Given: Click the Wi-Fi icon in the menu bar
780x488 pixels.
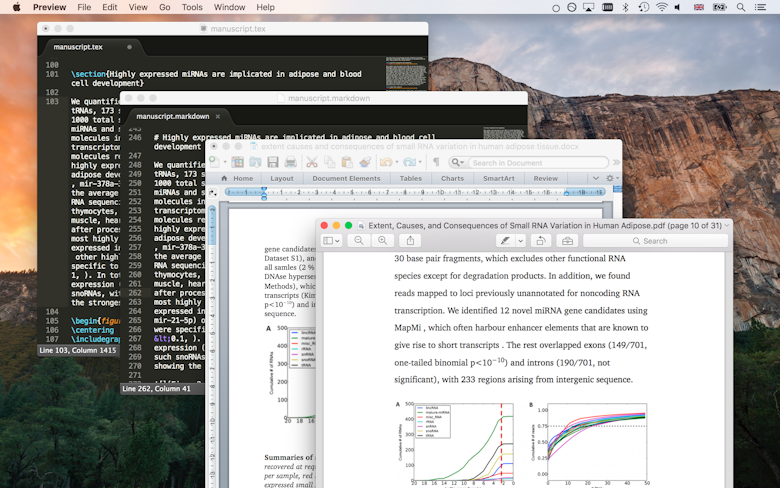Looking at the screenshot, I should (x=662, y=7).
